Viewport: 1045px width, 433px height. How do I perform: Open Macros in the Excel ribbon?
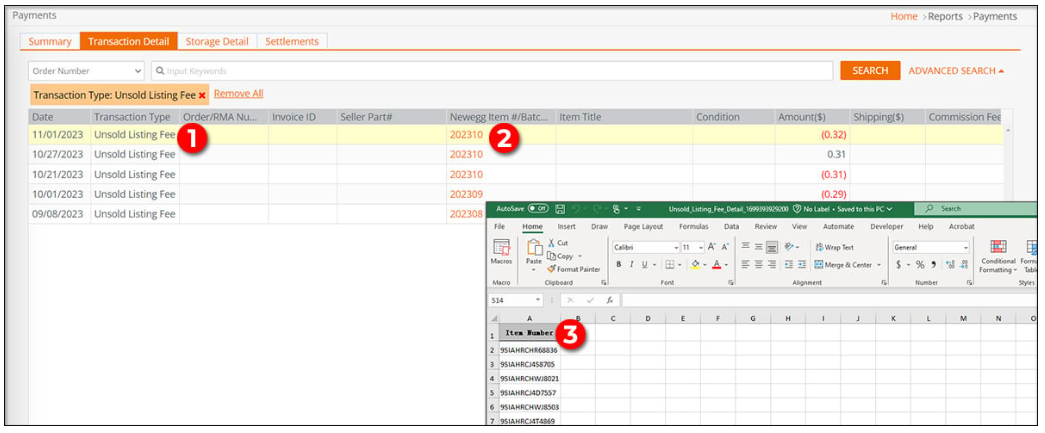(501, 254)
